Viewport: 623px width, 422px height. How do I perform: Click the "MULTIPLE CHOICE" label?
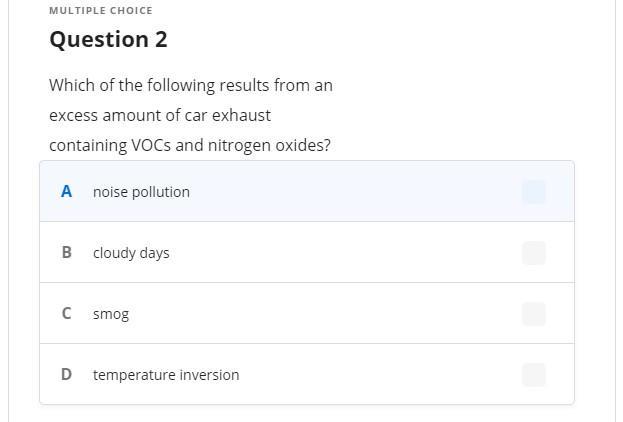(100, 10)
